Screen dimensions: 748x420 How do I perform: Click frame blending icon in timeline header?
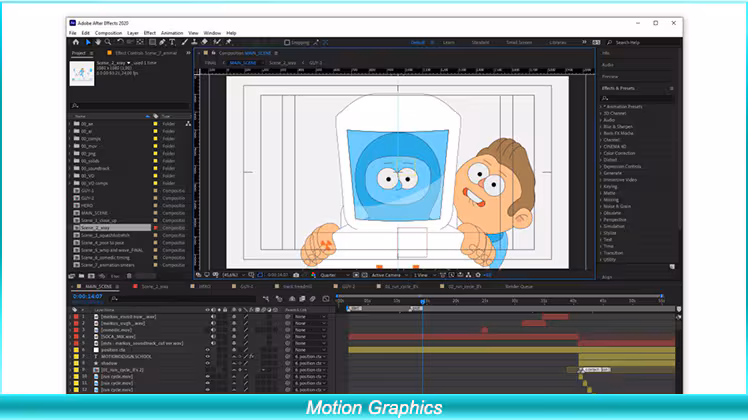point(302,299)
